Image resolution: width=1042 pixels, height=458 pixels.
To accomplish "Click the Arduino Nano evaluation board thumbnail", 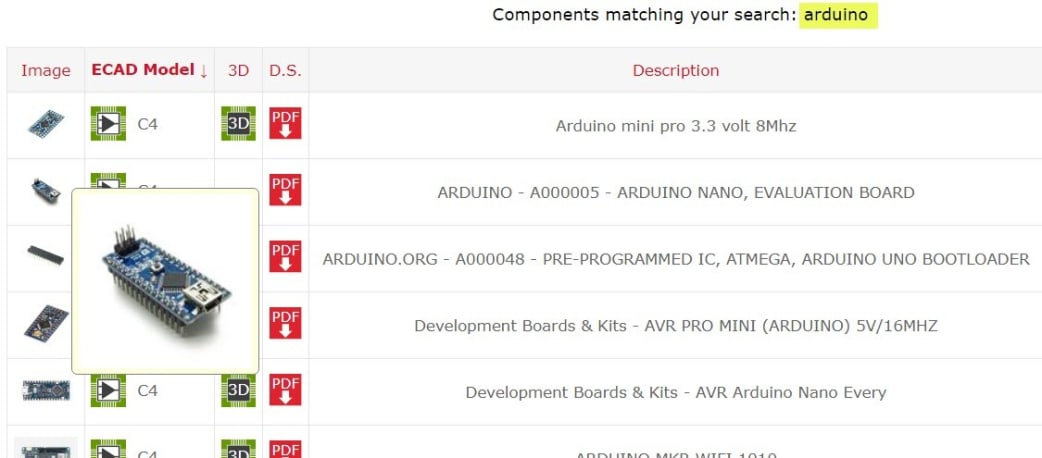I will pyautogui.click(x=46, y=191).
